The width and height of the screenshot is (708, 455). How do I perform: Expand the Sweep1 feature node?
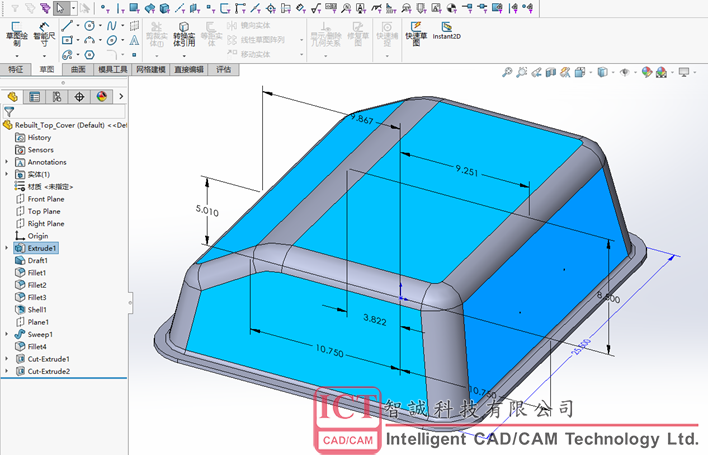click(6, 334)
